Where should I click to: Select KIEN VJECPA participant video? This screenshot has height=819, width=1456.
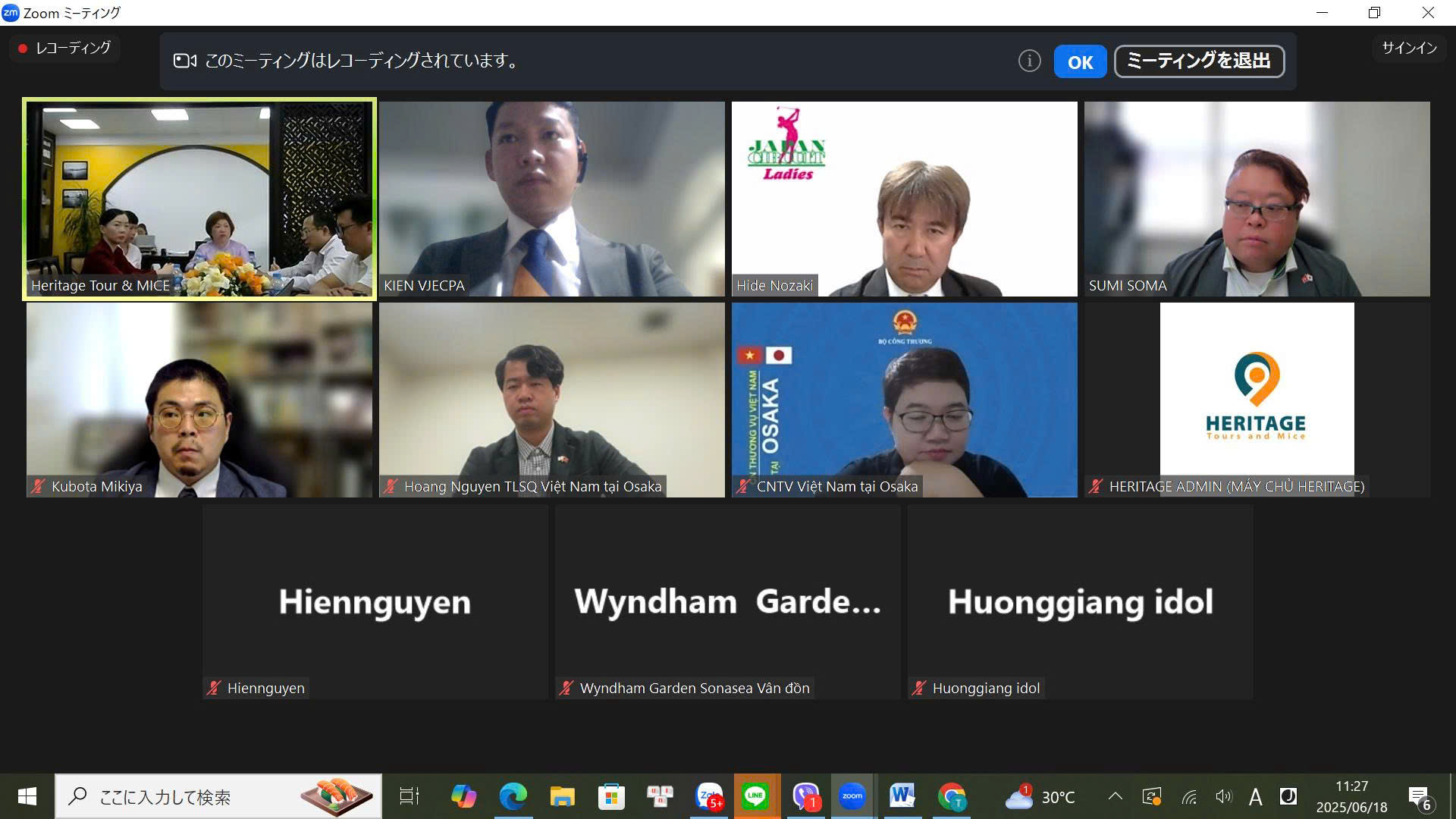tap(551, 199)
